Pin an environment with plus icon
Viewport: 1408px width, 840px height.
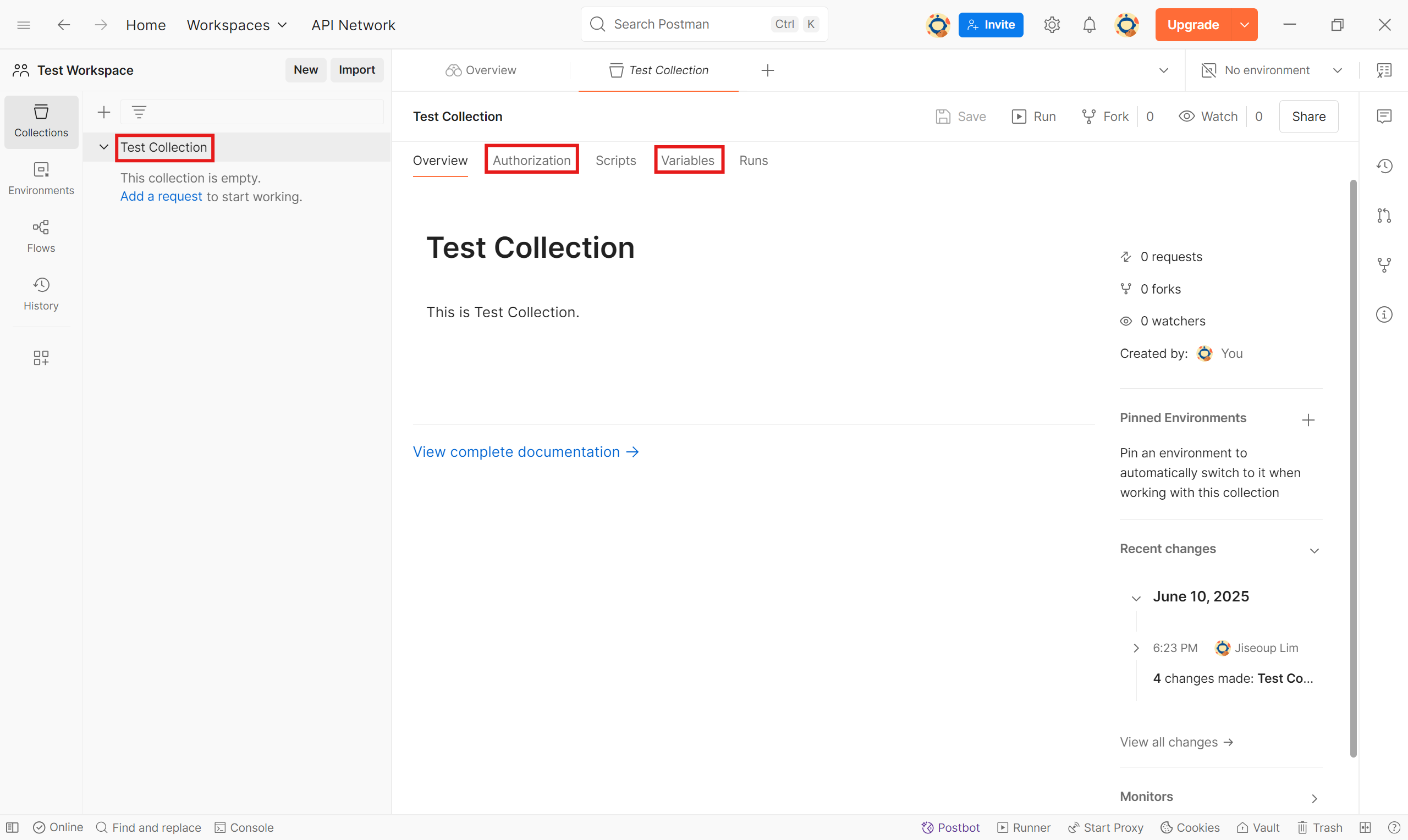click(1308, 420)
